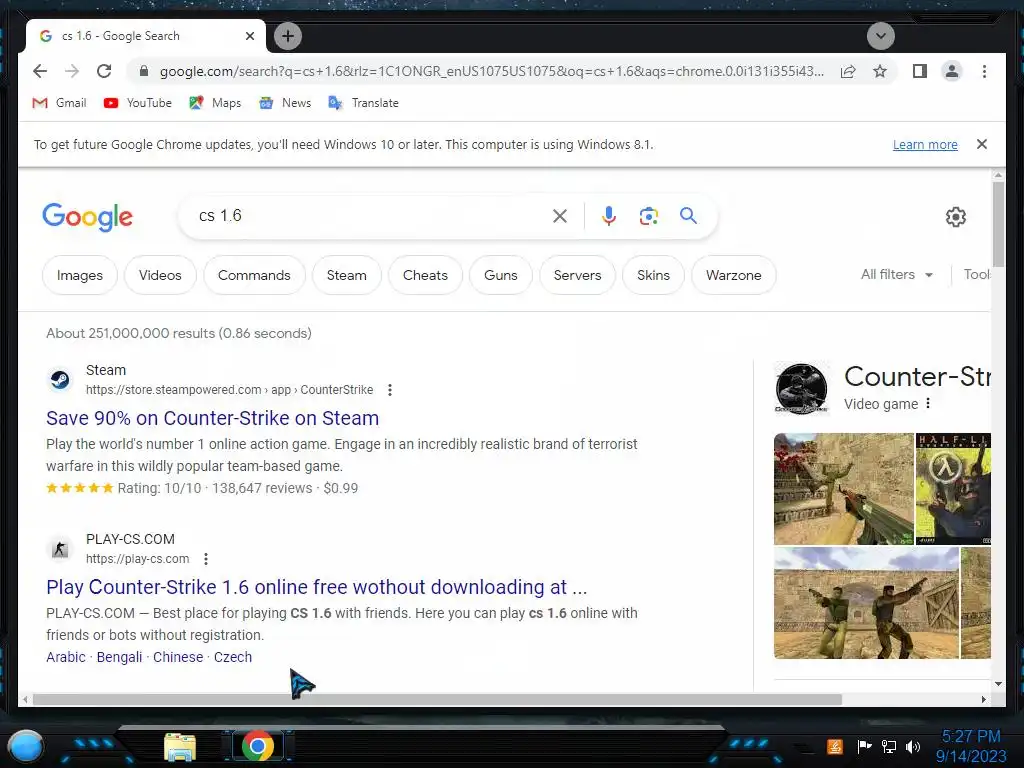The height and width of the screenshot is (768, 1024).
Task: Click the page scroll down arrow
Action: click(998, 684)
